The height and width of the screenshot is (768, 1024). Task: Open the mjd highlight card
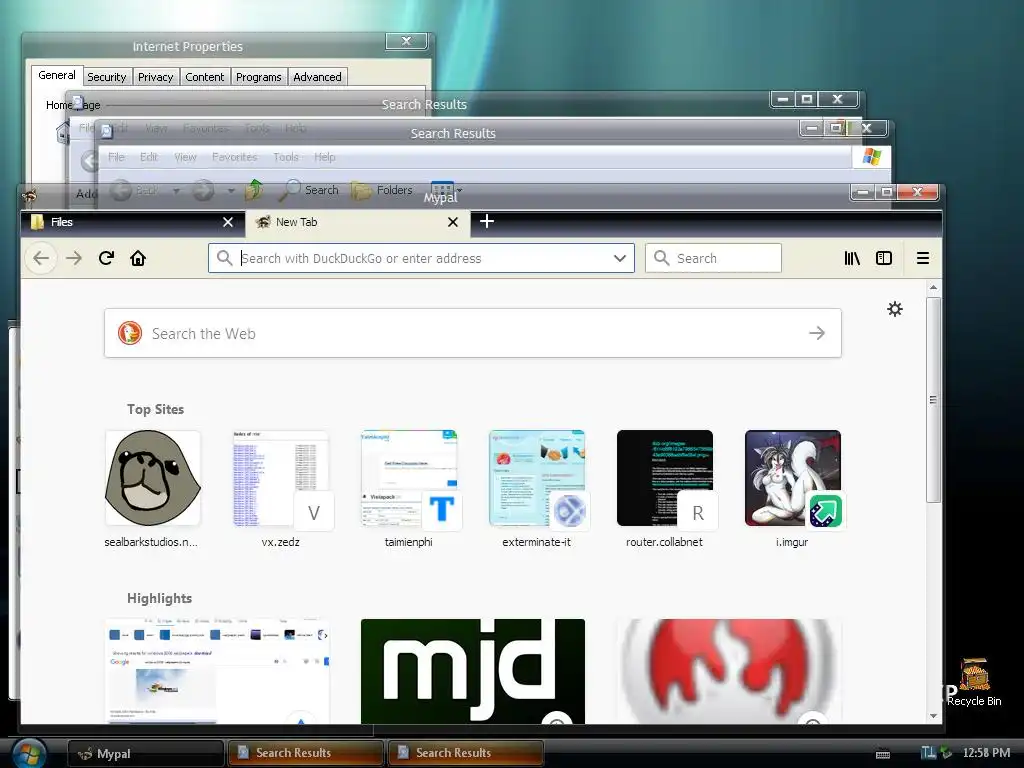pyautogui.click(x=473, y=671)
